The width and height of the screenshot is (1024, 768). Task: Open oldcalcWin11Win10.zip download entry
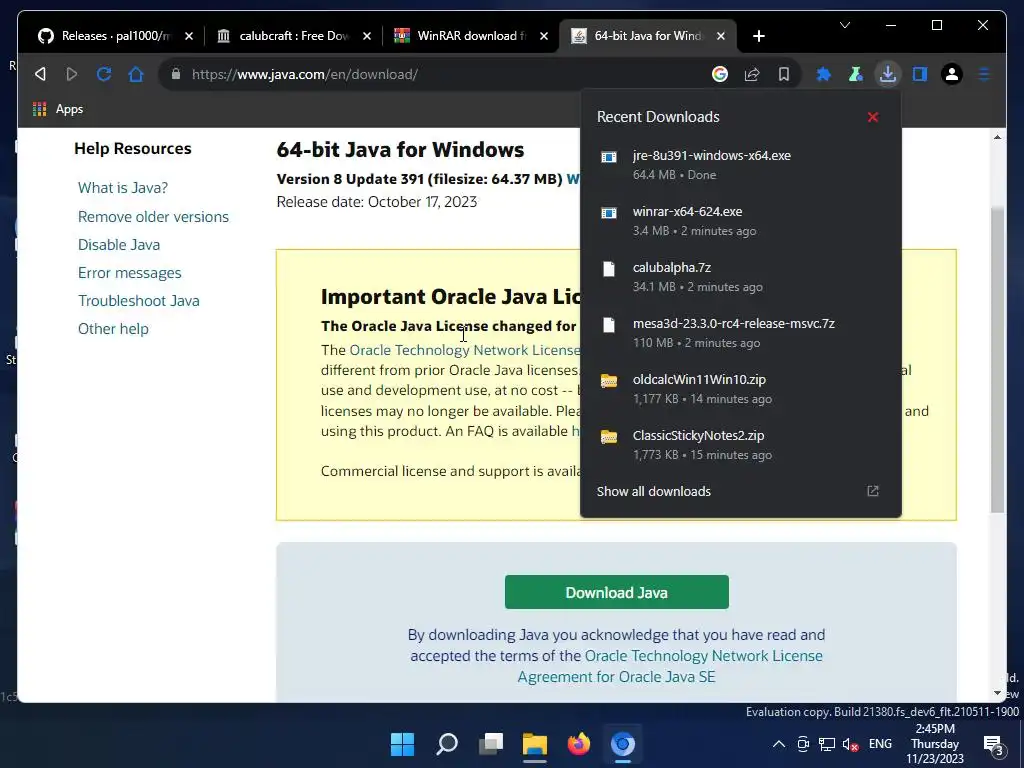point(741,389)
